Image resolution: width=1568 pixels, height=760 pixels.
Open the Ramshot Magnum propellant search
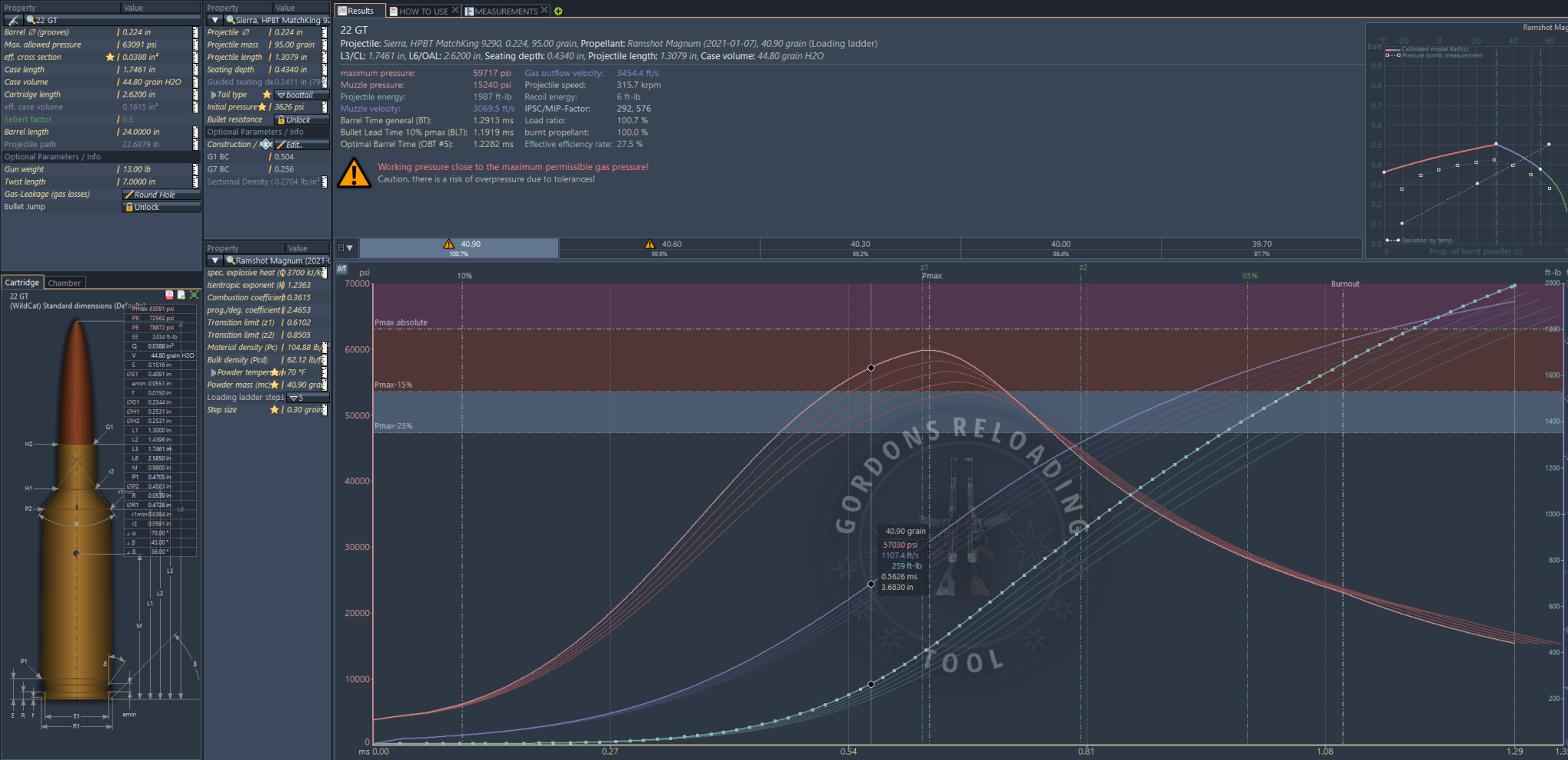[x=277, y=260]
